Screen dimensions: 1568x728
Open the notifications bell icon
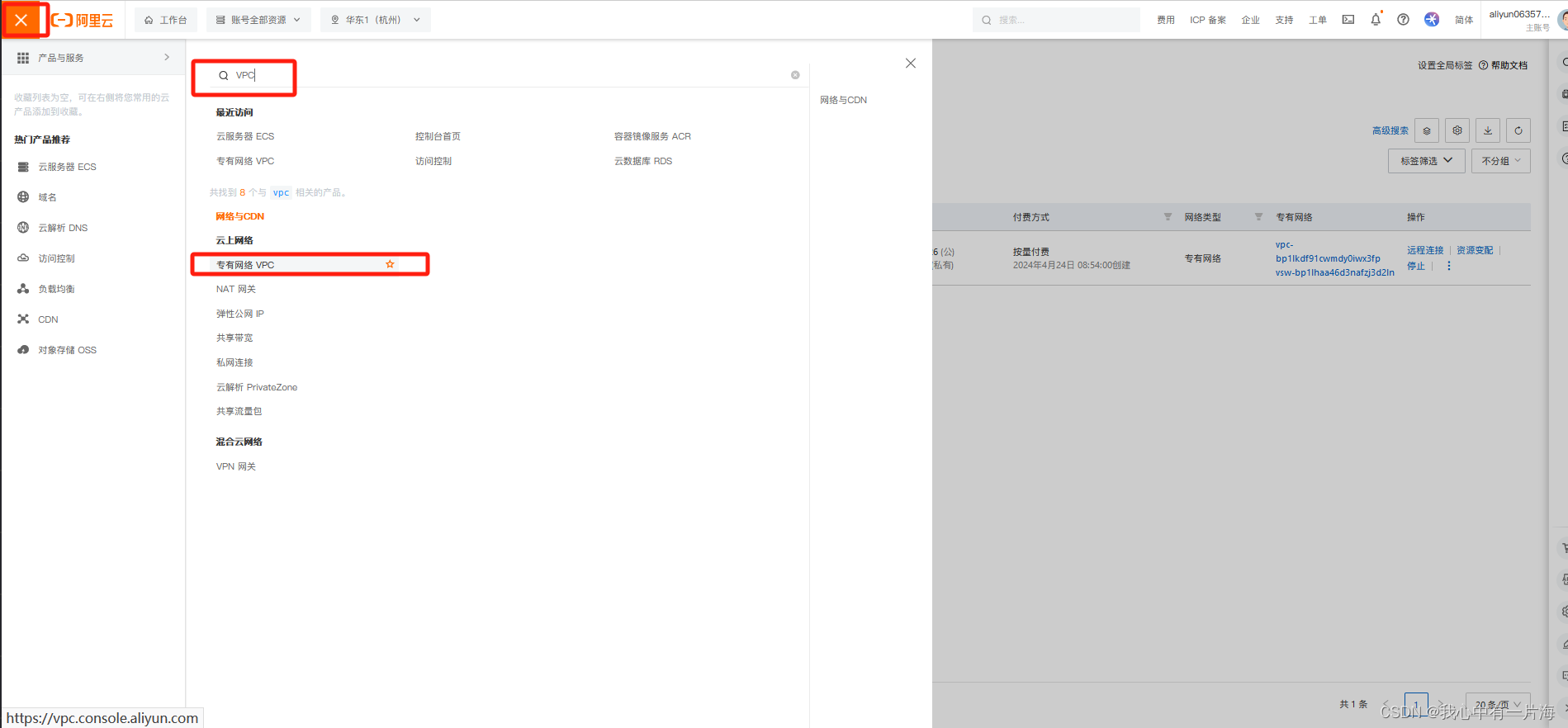click(x=1376, y=20)
